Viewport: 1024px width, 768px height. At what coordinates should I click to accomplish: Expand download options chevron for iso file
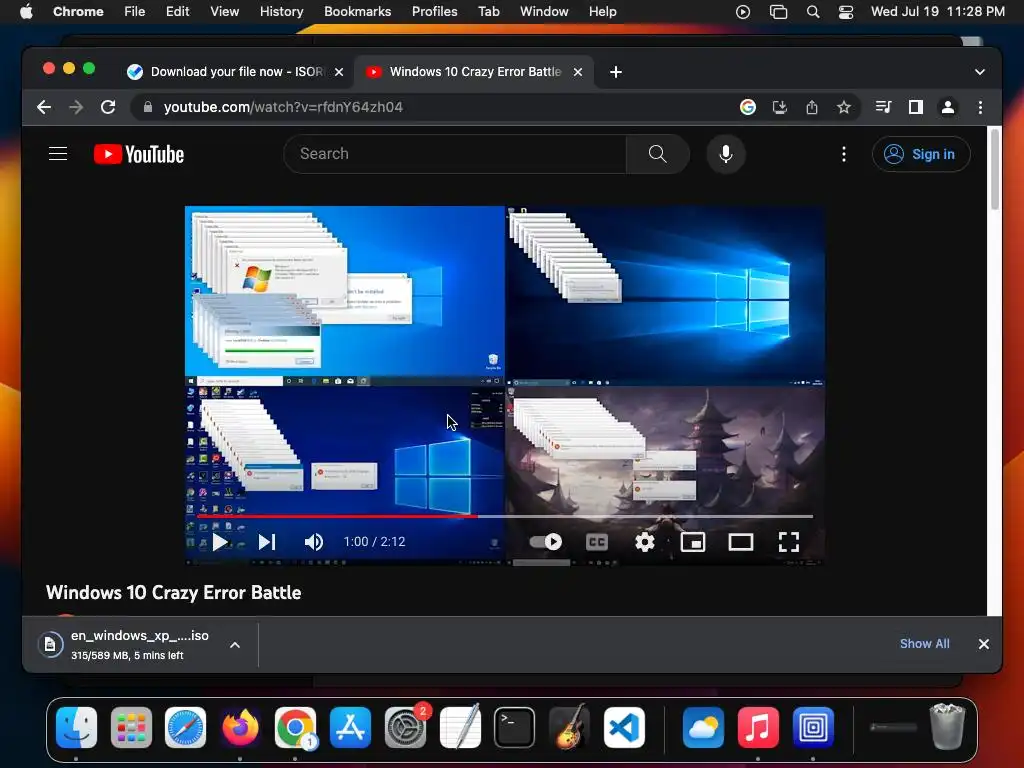pos(235,645)
